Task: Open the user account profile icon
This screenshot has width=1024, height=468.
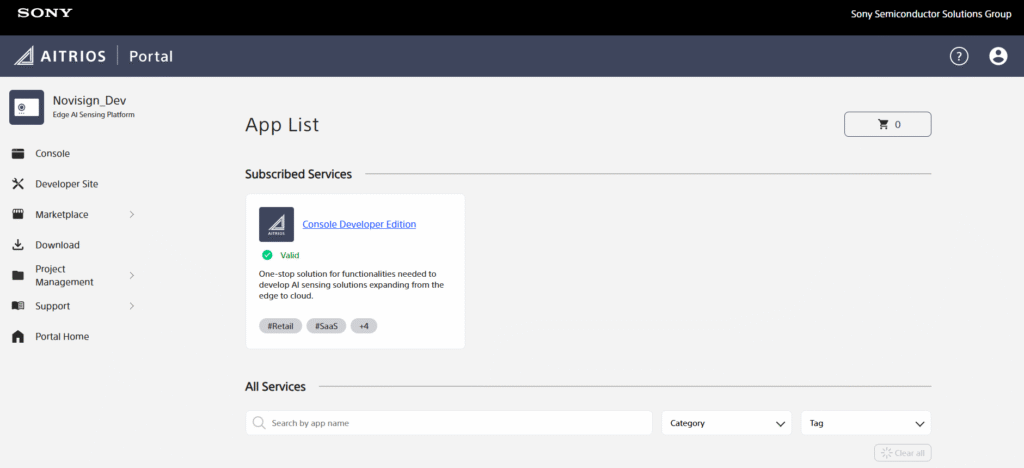Action: 998,56
